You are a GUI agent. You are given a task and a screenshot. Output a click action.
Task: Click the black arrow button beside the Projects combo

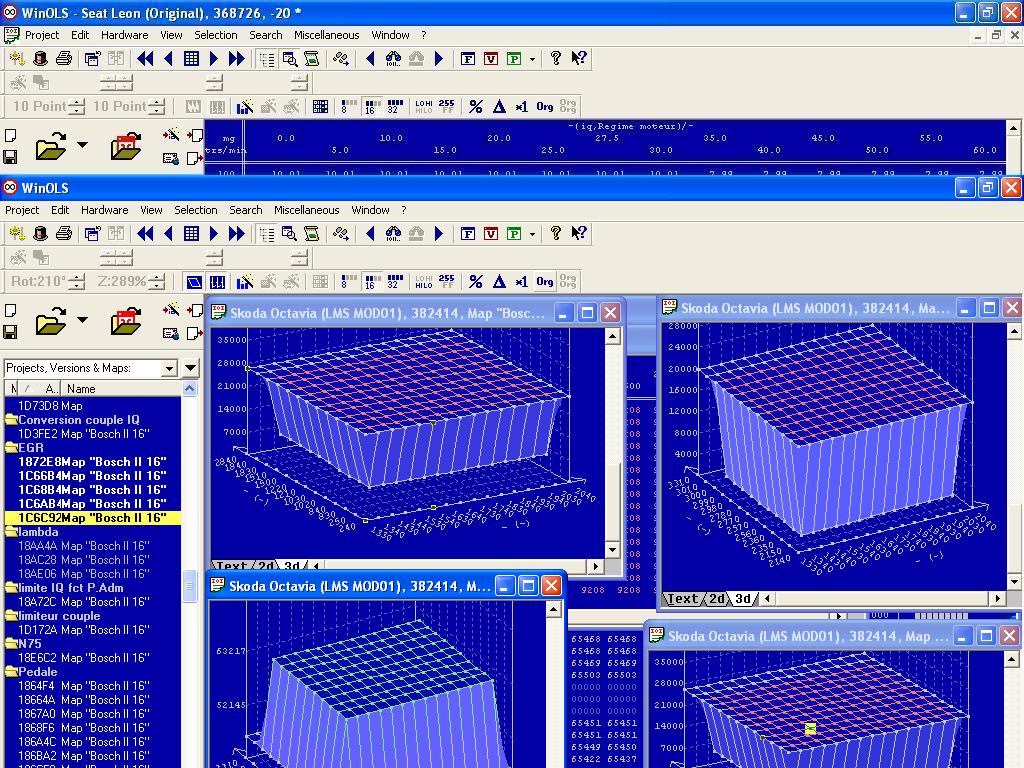point(190,368)
